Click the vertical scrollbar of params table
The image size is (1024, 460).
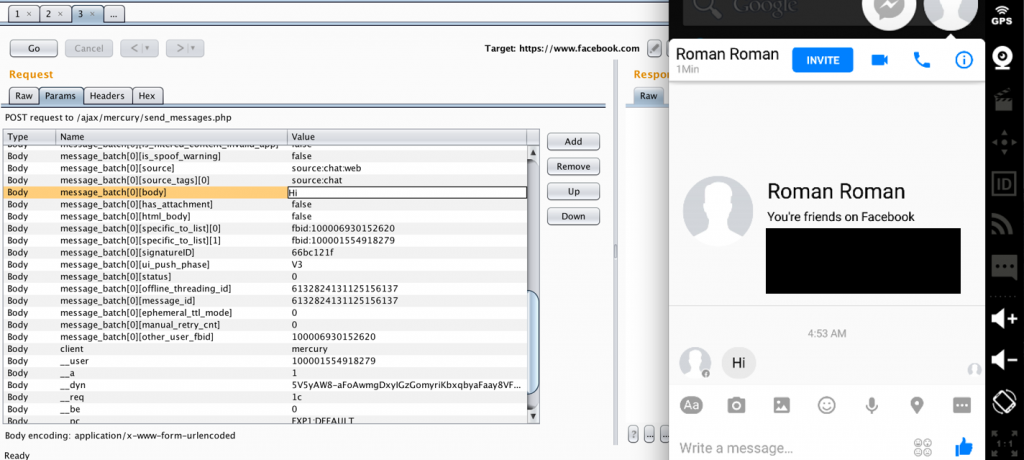pos(534,340)
